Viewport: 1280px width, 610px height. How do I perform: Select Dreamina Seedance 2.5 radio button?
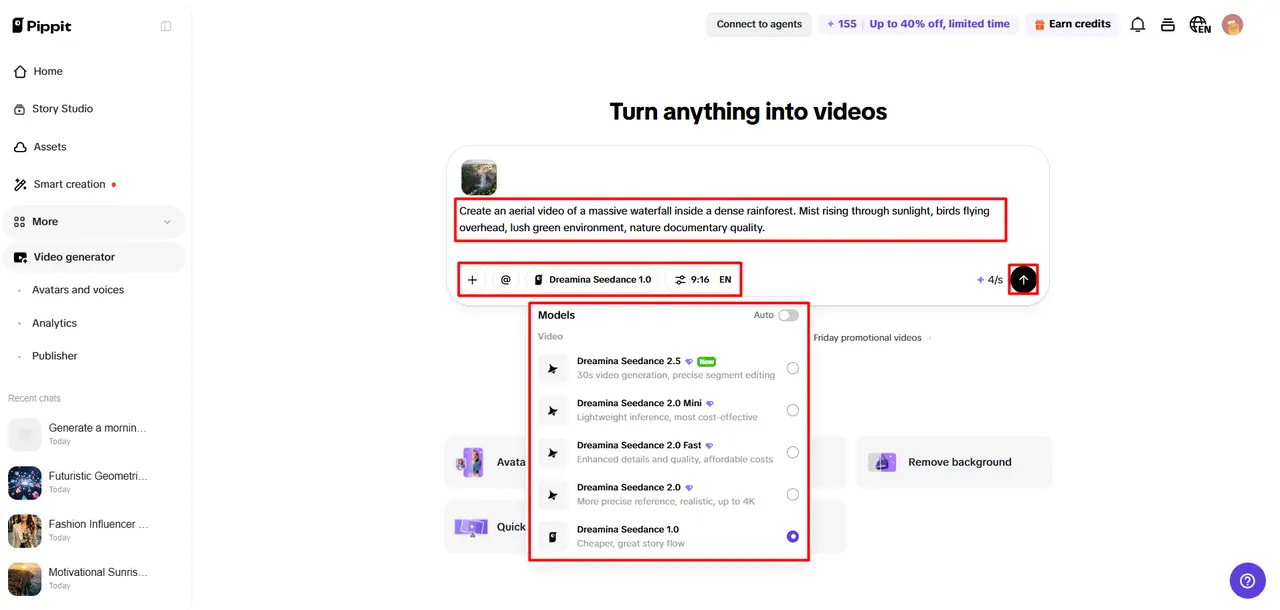point(793,368)
